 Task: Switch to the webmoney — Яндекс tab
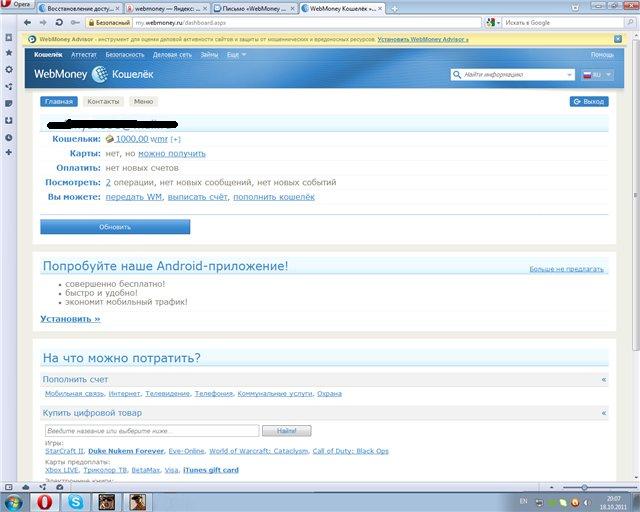pyautogui.click(x=167, y=9)
